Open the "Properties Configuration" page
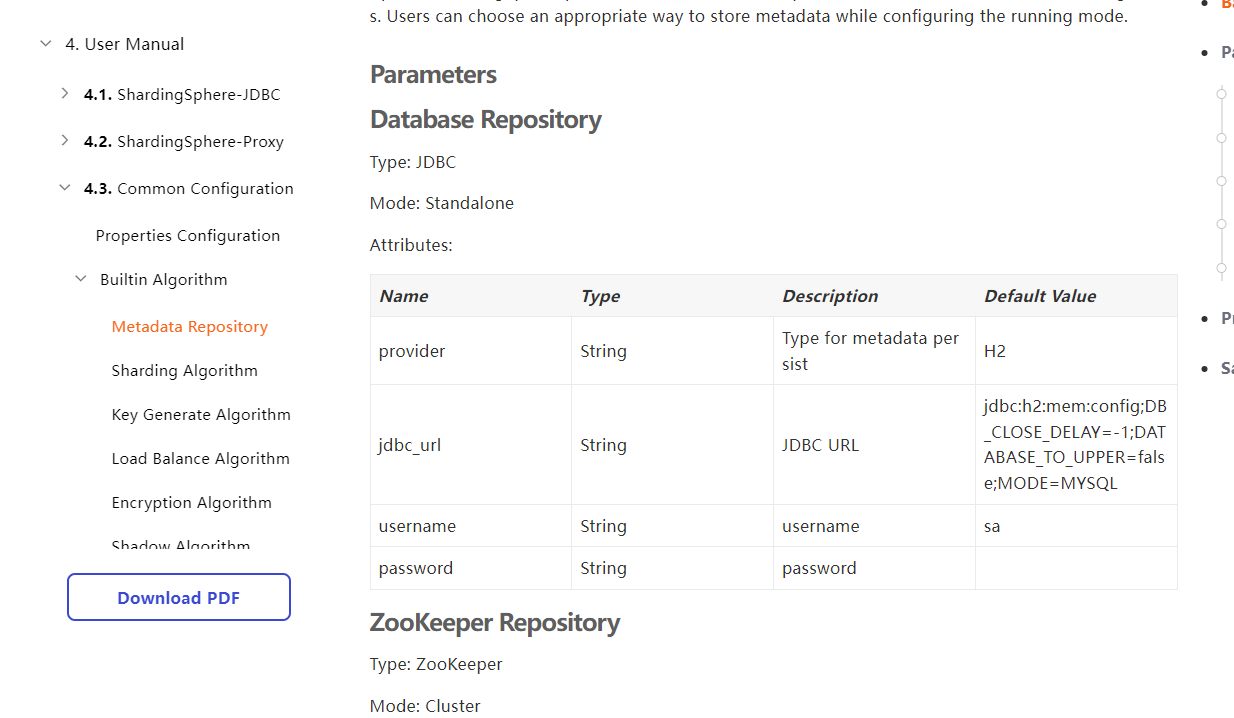This screenshot has height=718, width=1234. [187, 235]
